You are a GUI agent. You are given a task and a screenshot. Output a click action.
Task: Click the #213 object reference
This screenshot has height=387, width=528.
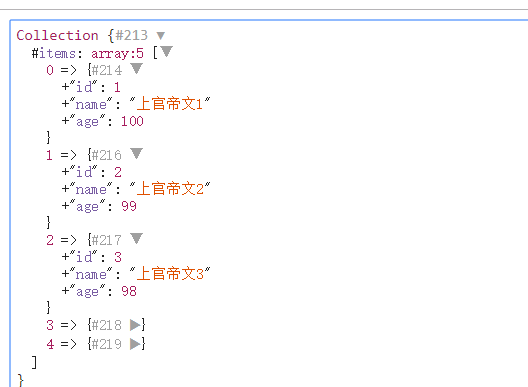tap(132, 35)
